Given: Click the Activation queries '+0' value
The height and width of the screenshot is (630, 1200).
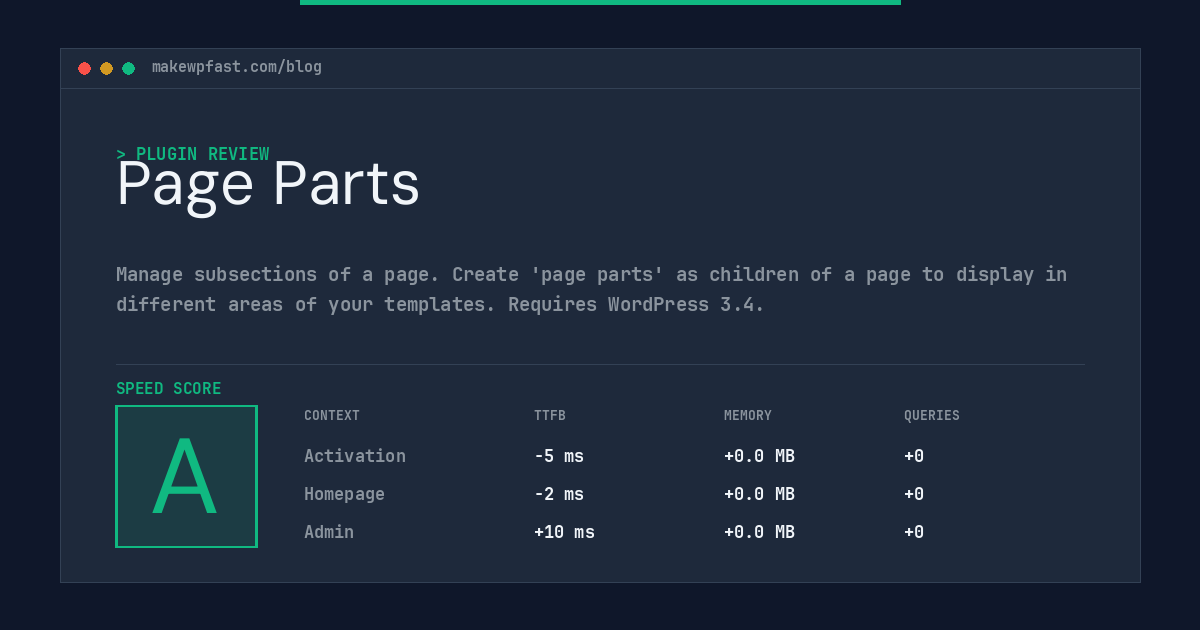Looking at the screenshot, I should click(x=914, y=456).
